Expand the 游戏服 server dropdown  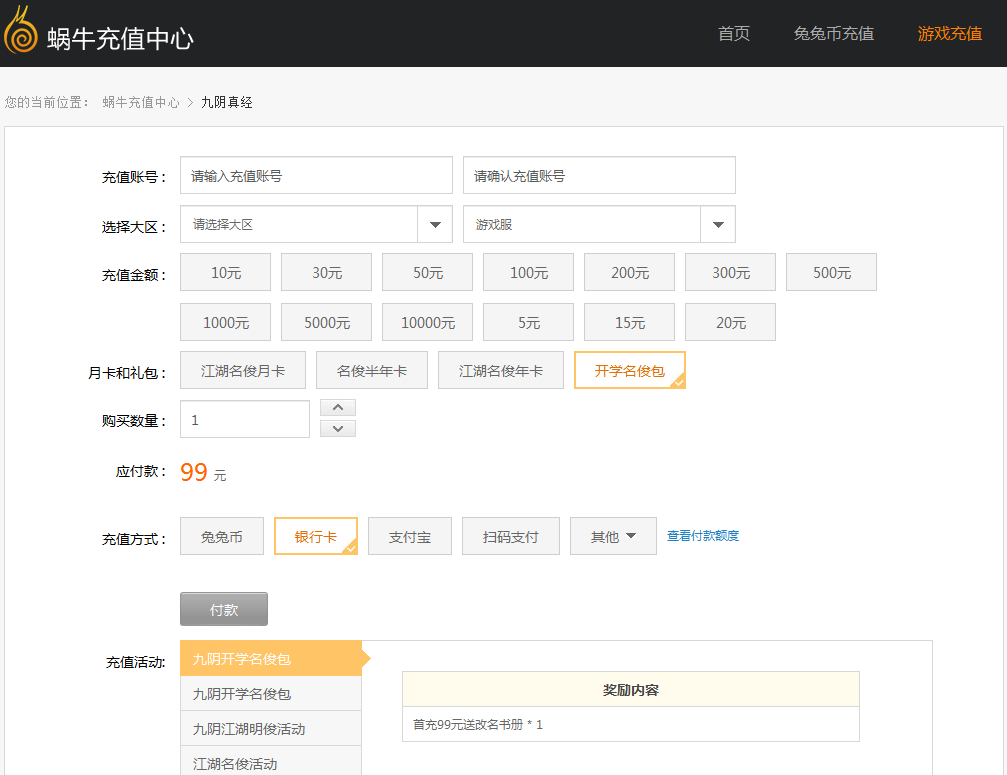pos(718,225)
